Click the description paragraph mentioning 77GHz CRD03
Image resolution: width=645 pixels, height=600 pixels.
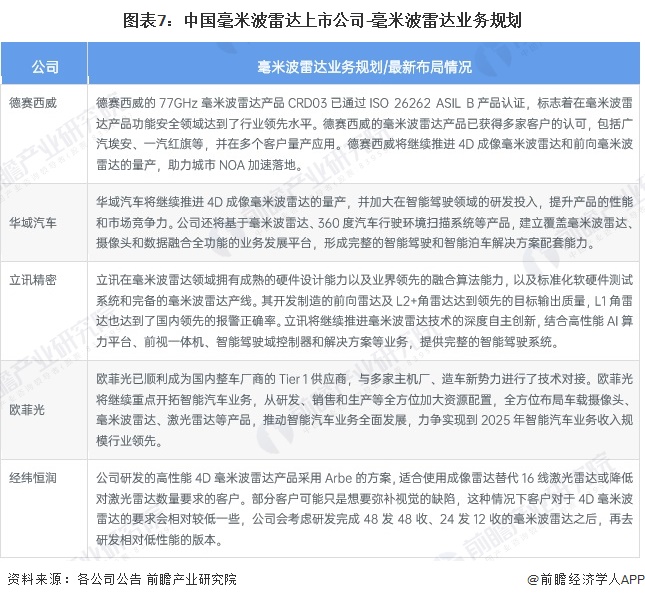364,134
